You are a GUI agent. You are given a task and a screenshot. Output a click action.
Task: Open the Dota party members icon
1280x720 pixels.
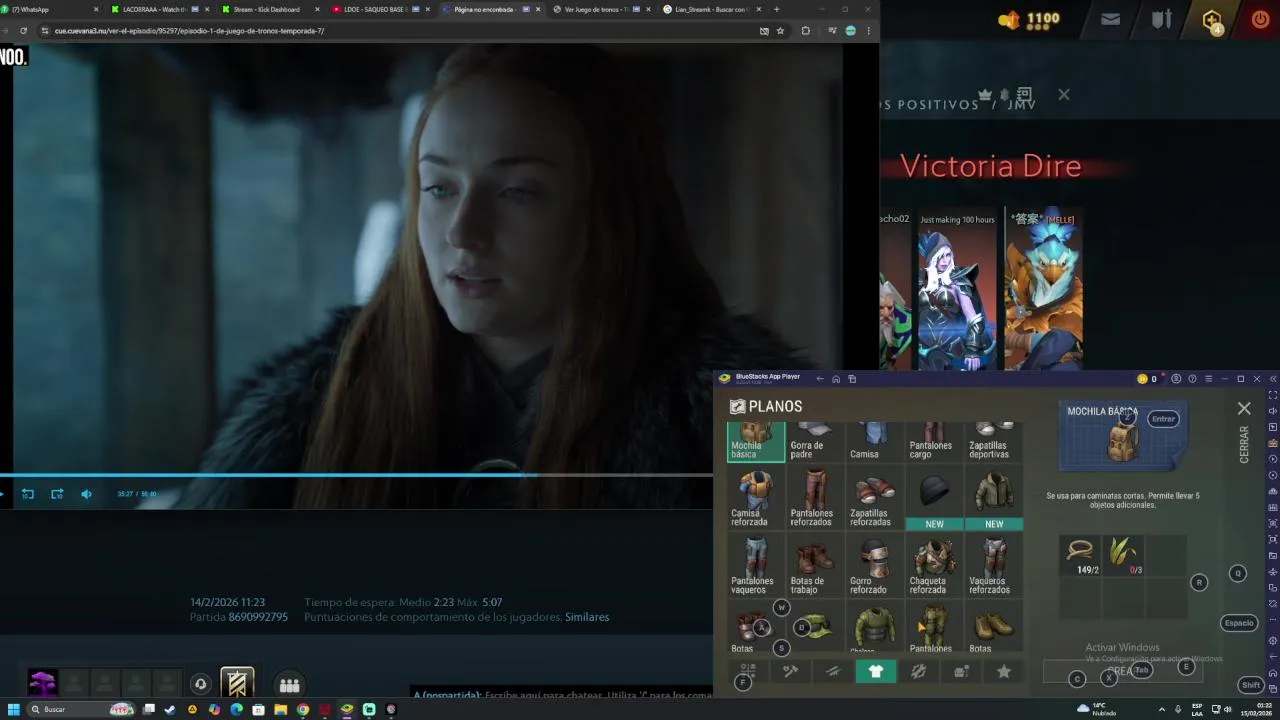[x=289, y=685]
